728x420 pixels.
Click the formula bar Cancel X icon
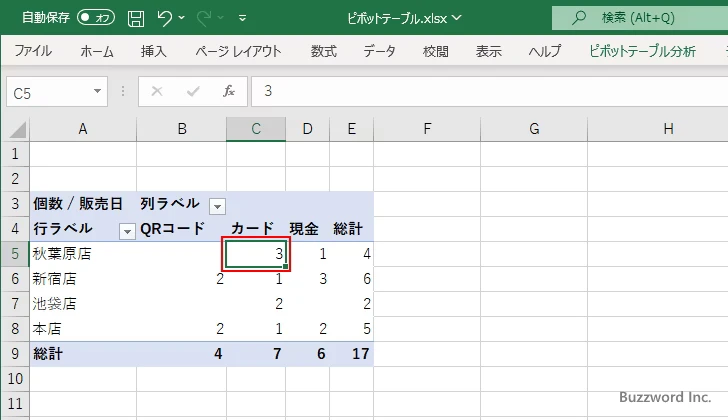pyautogui.click(x=157, y=91)
